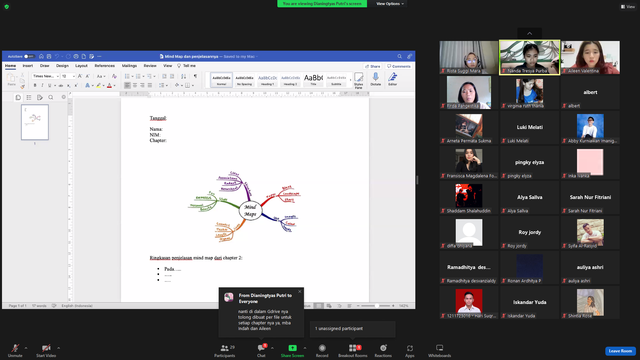Open the highlight color dropdown arrow
640x360 pixels.
[x=103, y=86]
